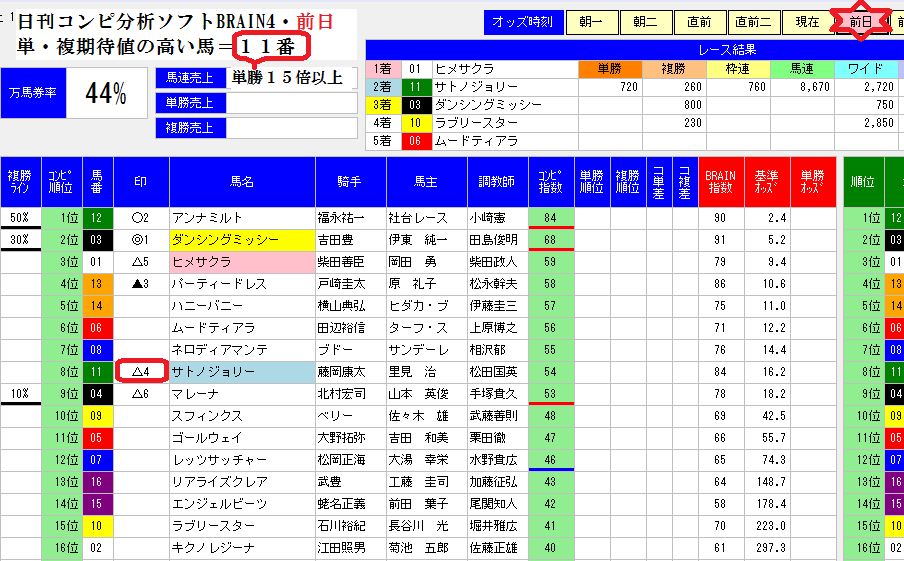904x561 pixels.
Task: Click the 複勝順位 column header
Action: [x=628, y=182]
